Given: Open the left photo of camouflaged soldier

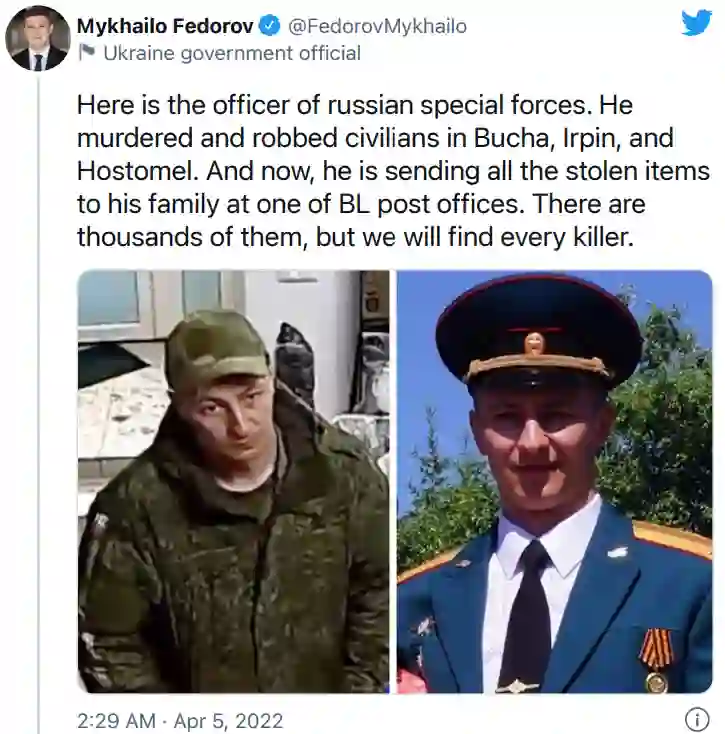Looking at the screenshot, I should pyautogui.click(x=233, y=481).
